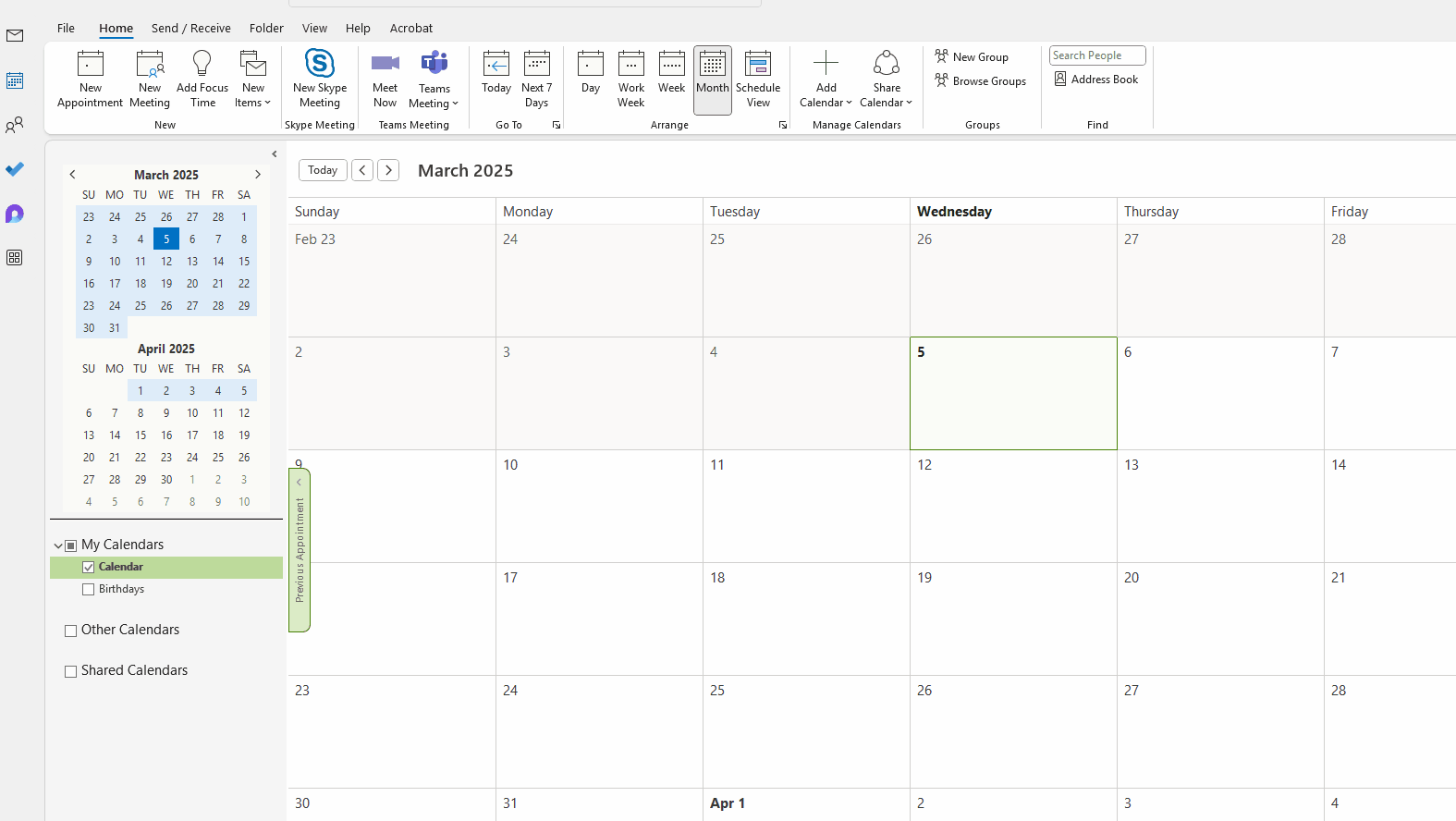Switch to Day view
This screenshot has height=821, width=1456.
pyautogui.click(x=591, y=74)
